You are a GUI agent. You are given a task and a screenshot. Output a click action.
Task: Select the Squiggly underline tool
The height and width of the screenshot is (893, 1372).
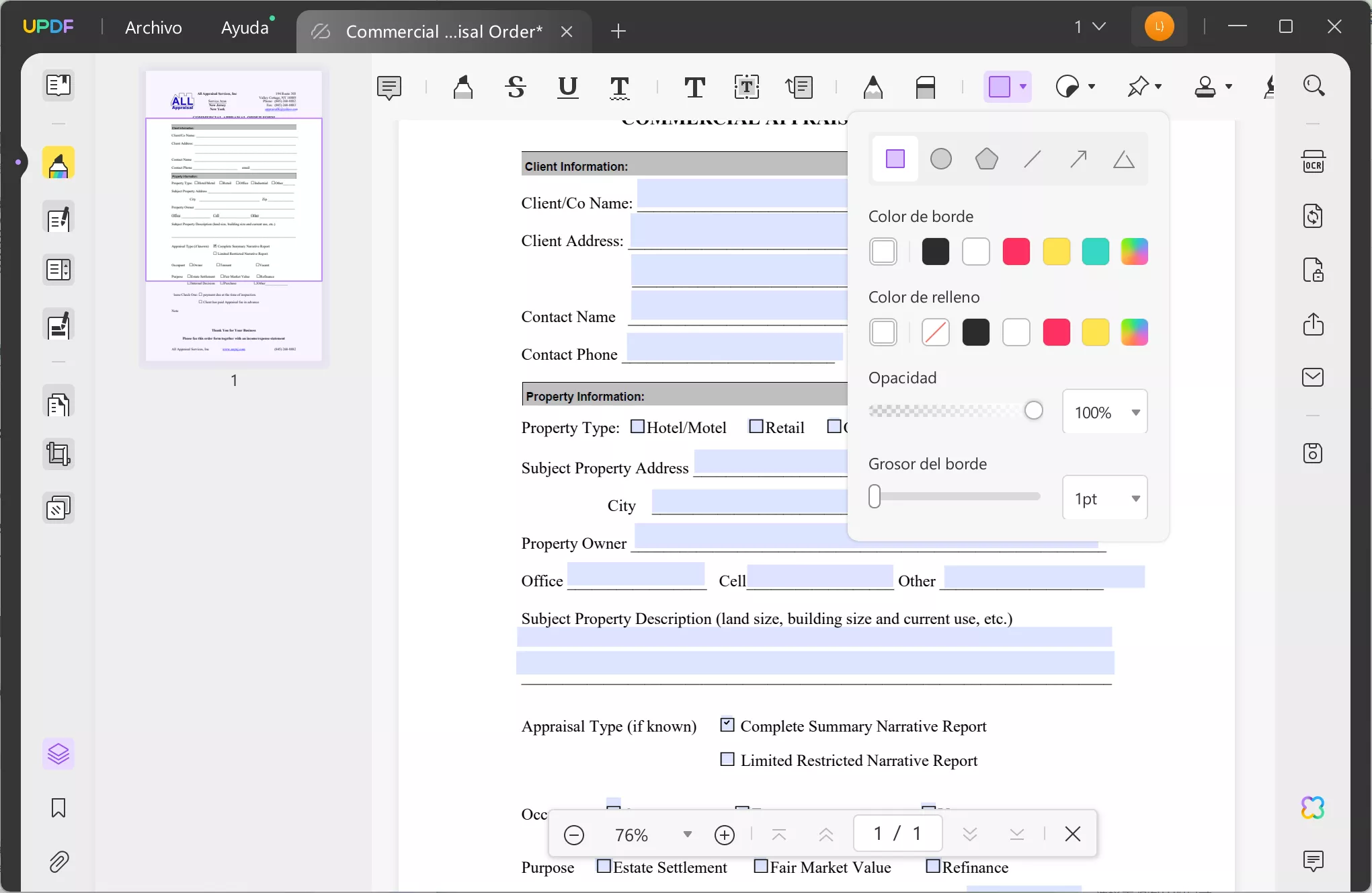(619, 87)
